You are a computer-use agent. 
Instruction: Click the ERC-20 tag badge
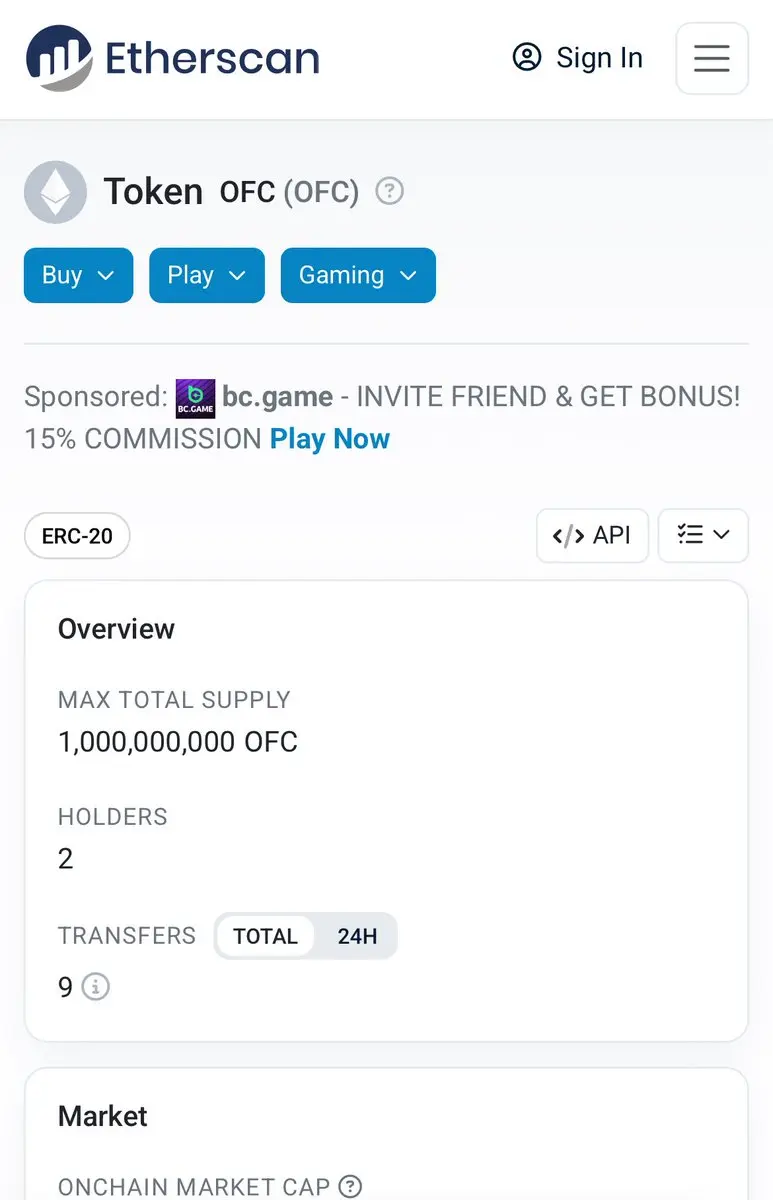coord(77,536)
